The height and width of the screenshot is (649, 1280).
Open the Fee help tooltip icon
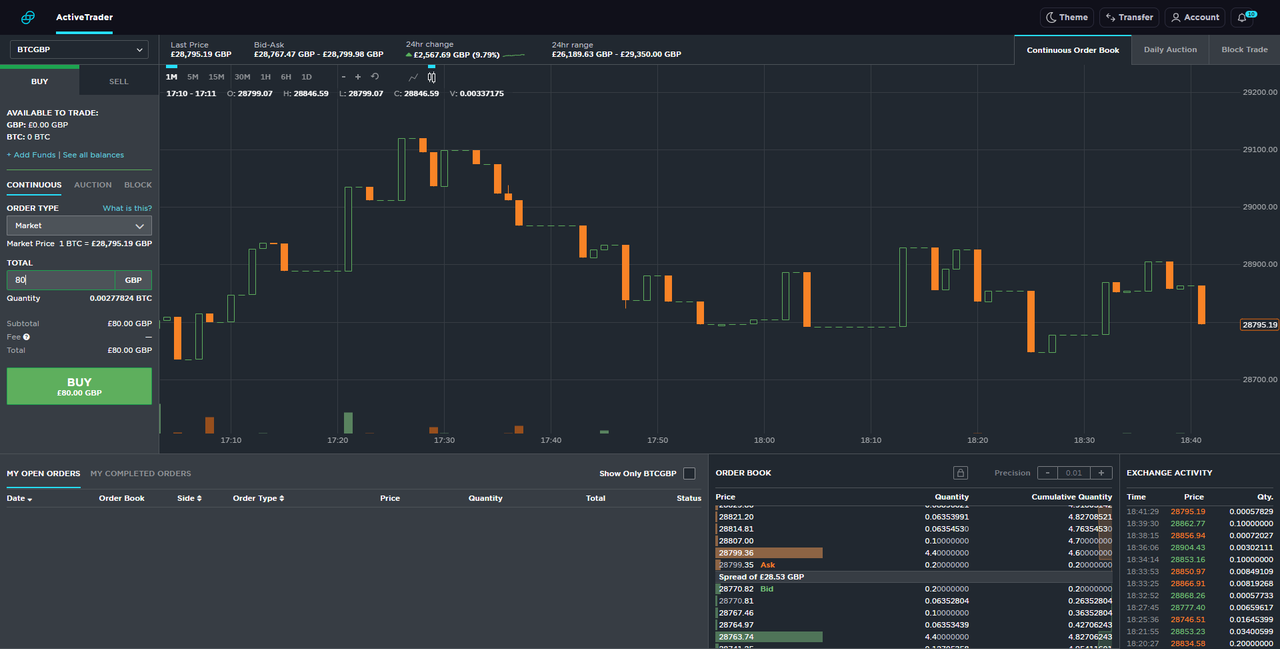coord(27,337)
